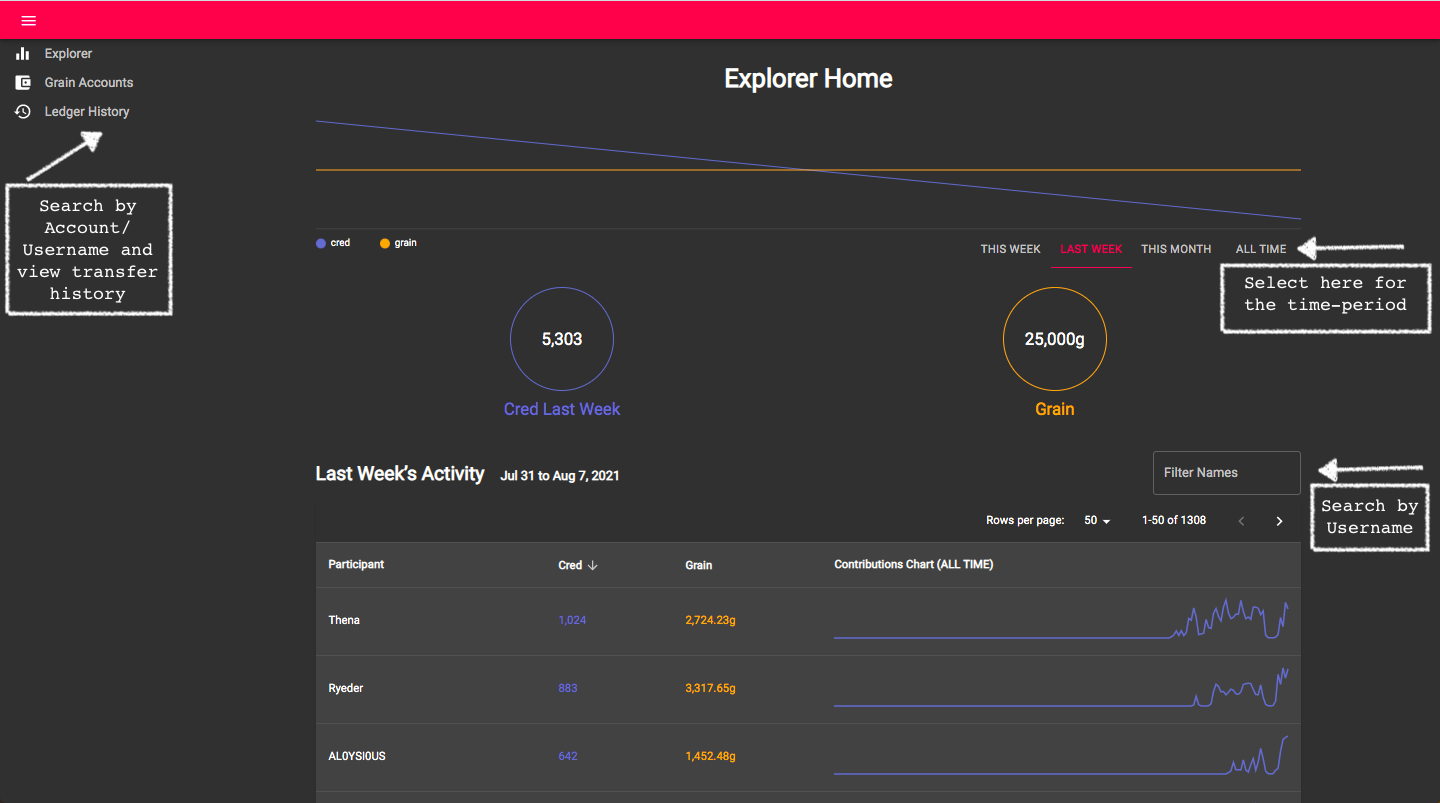Toggle the grain legend dot
The width and height of the screenshot is (1440, 803).
point(385,243)
